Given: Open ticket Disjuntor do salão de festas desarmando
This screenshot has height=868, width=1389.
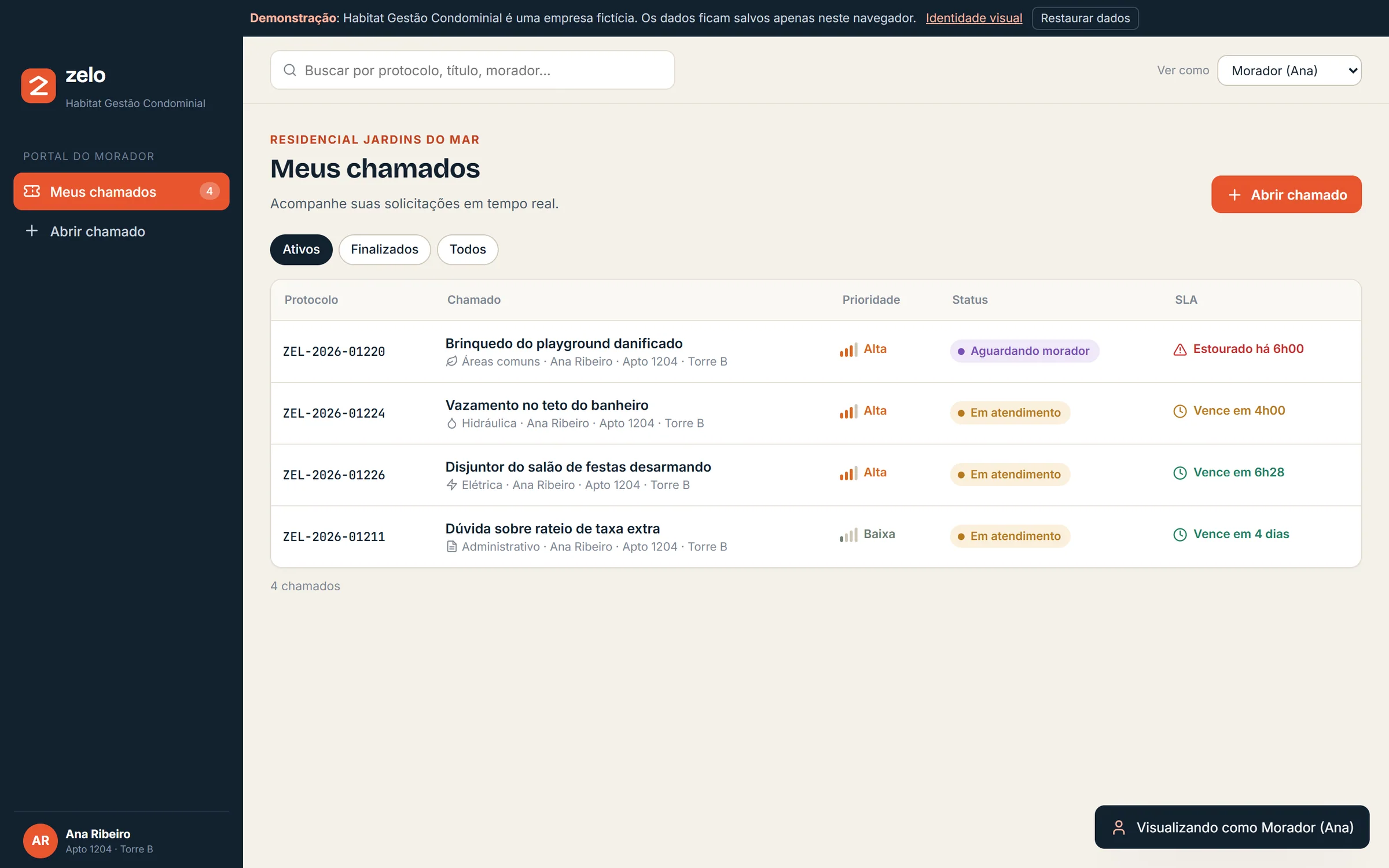Looking at the screenshot, I should [578, 467].
